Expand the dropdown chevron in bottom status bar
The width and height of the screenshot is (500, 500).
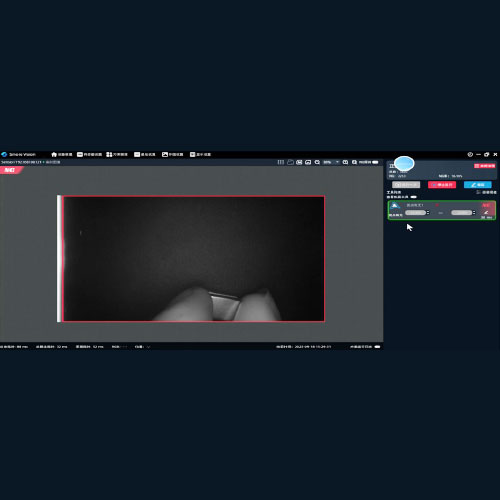148,347
